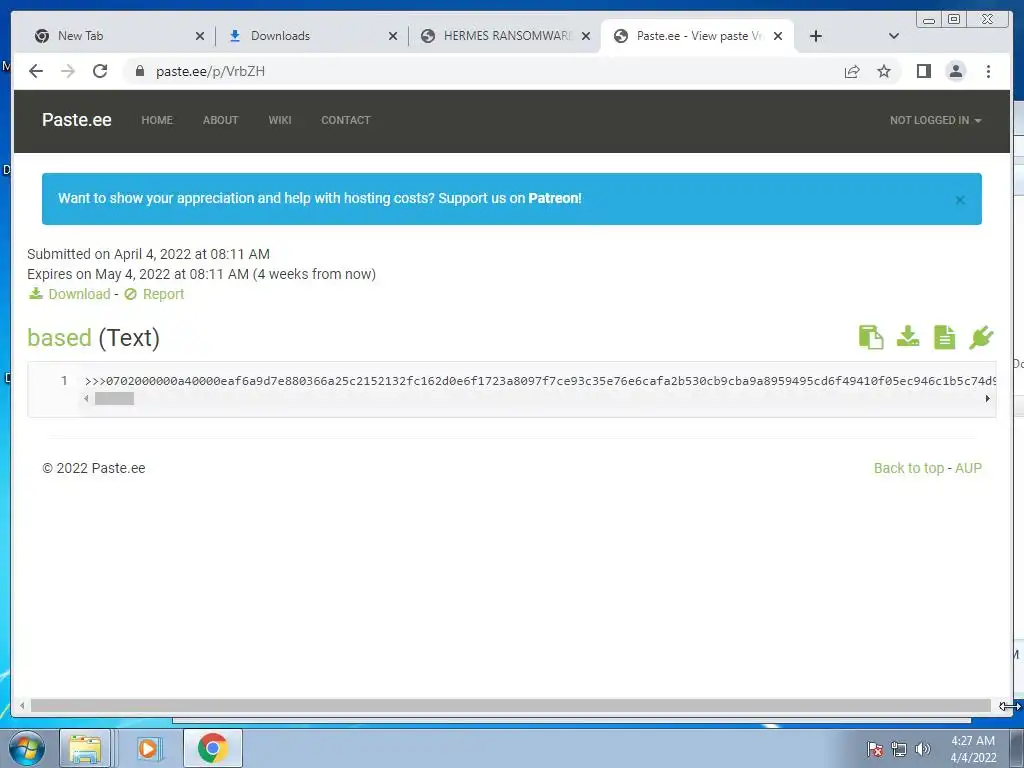
Task: Open the Chrome profile avatar
Action: click(x=955, y=71)
